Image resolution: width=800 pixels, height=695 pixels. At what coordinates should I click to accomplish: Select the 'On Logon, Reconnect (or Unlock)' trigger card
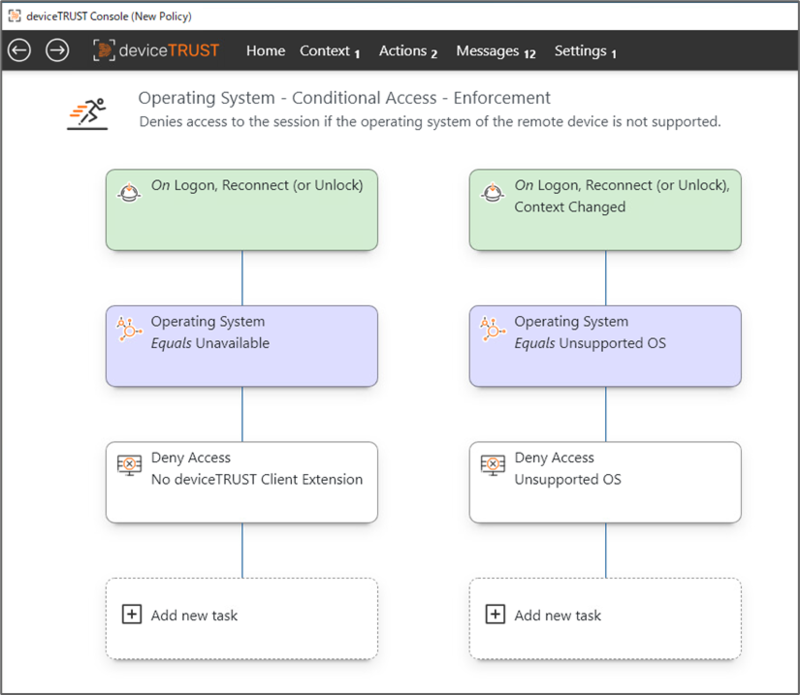[x=242, y=210]
